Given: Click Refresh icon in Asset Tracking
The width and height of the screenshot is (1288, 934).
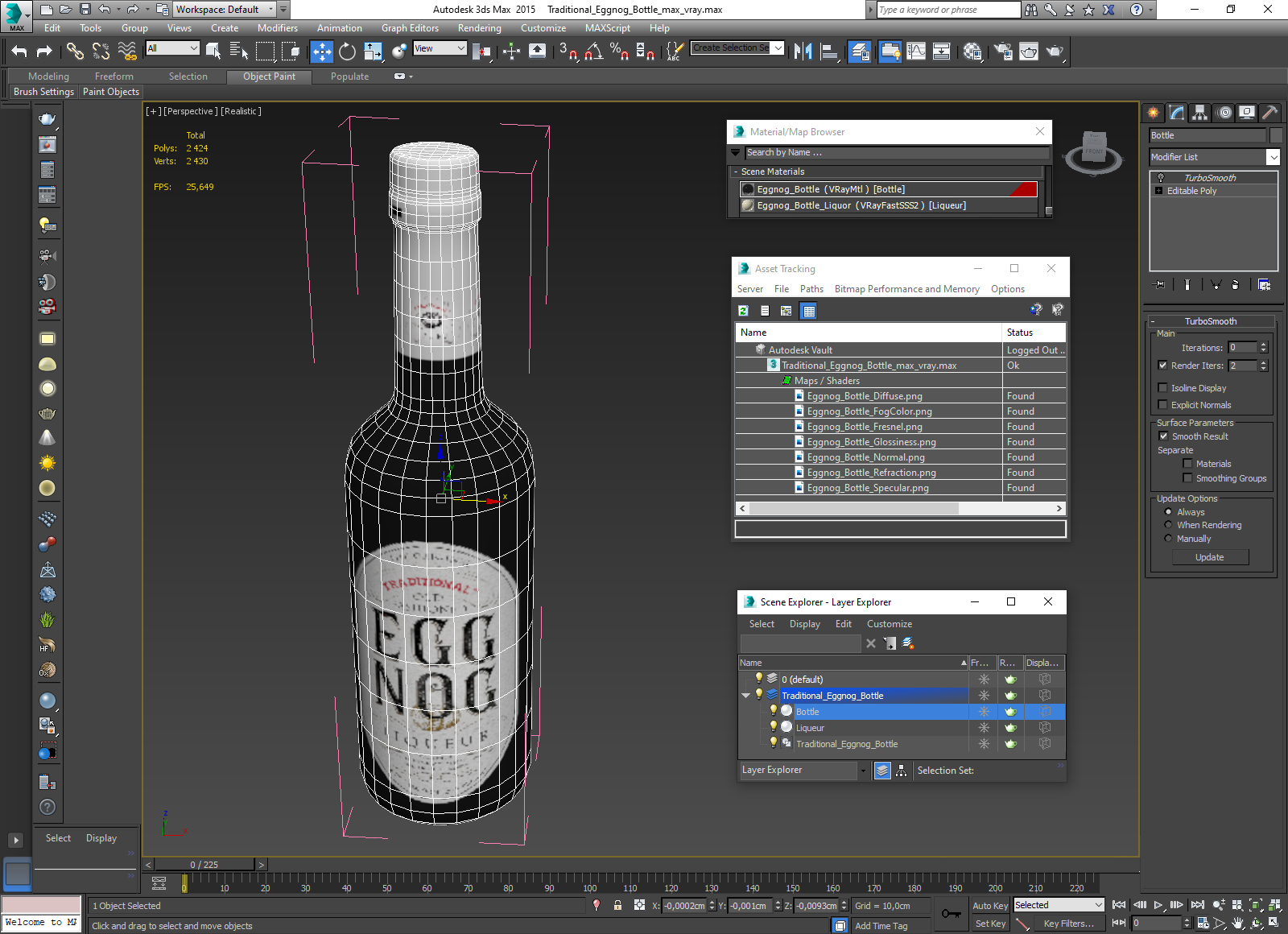Looking at the screenshot, I should 743,310.
